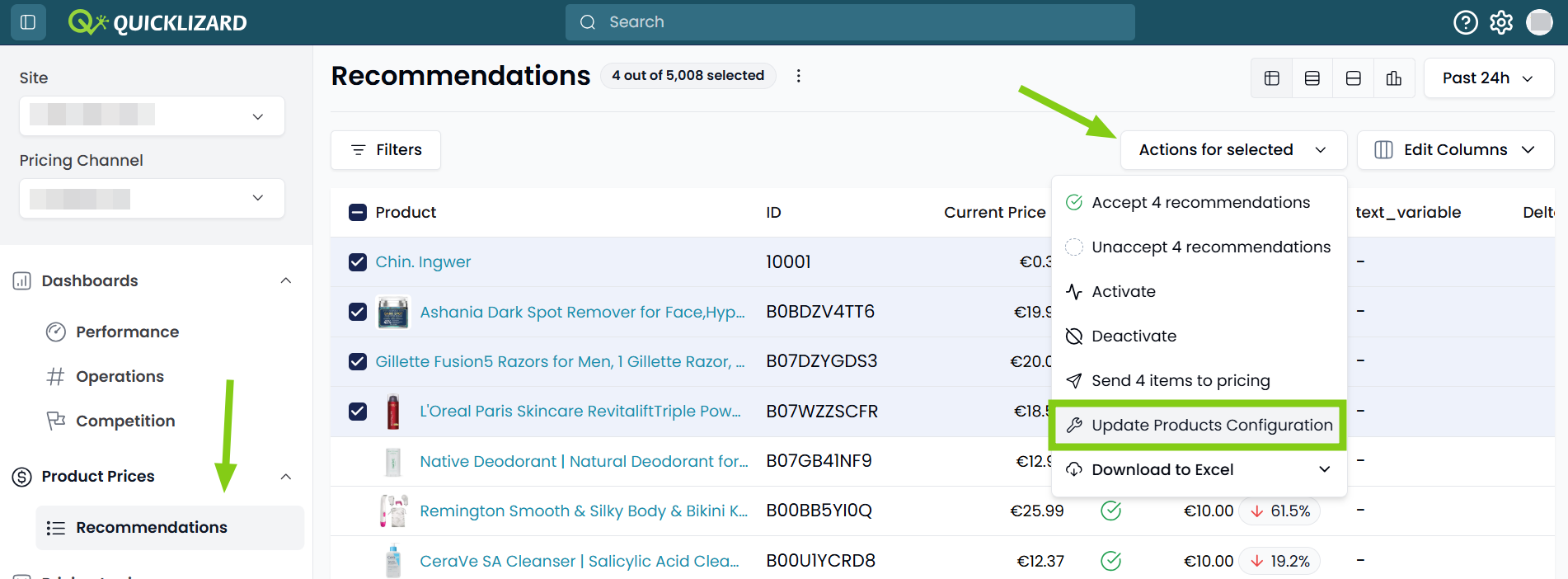This screenshot has height=579, width=1568.
Task: Click the '4 out of 5,008 selected' badge
Action: click(x=688, y=76)
